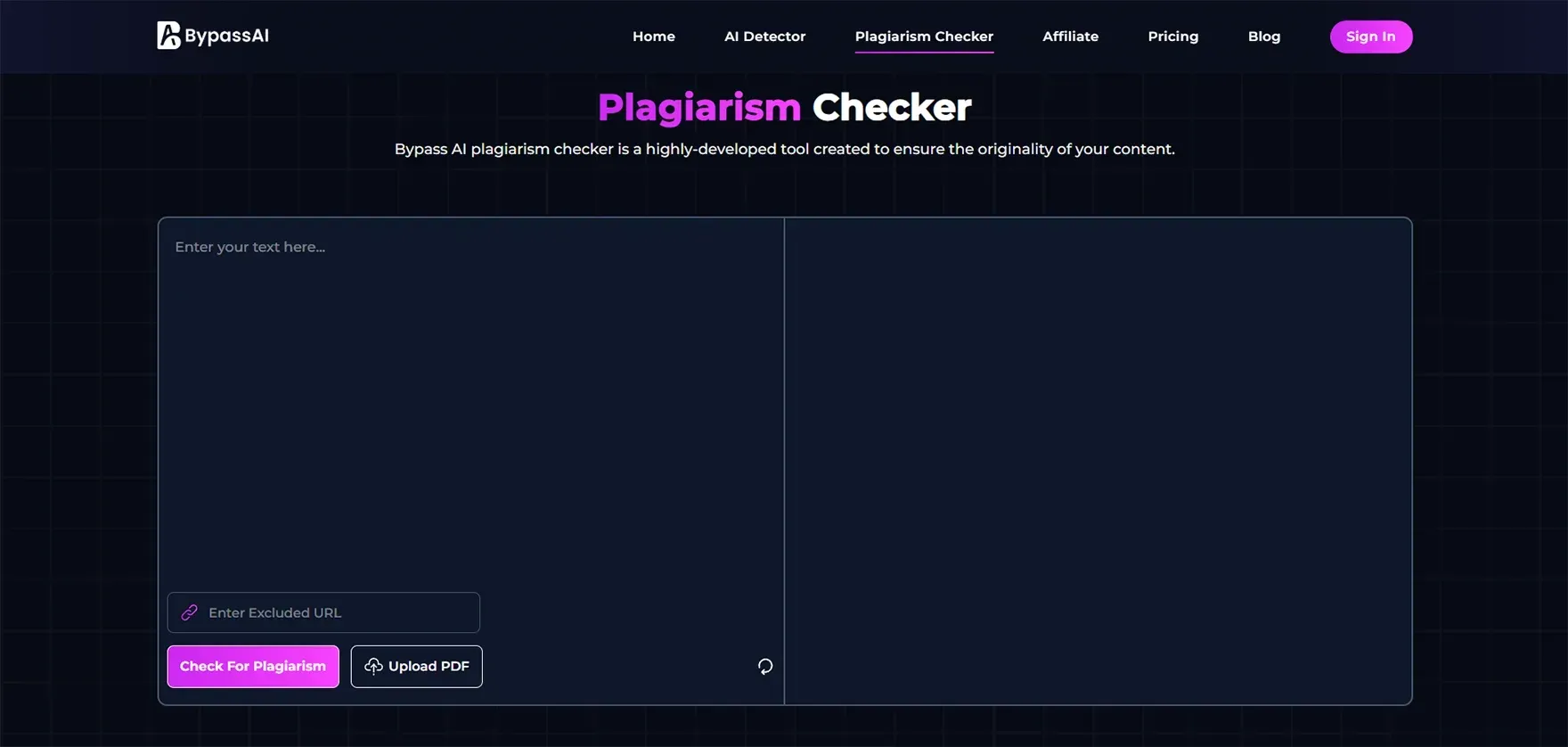This screenshot has width=1568, height=747.
Task: Click the Sign In button
Action: (1371, 37)
